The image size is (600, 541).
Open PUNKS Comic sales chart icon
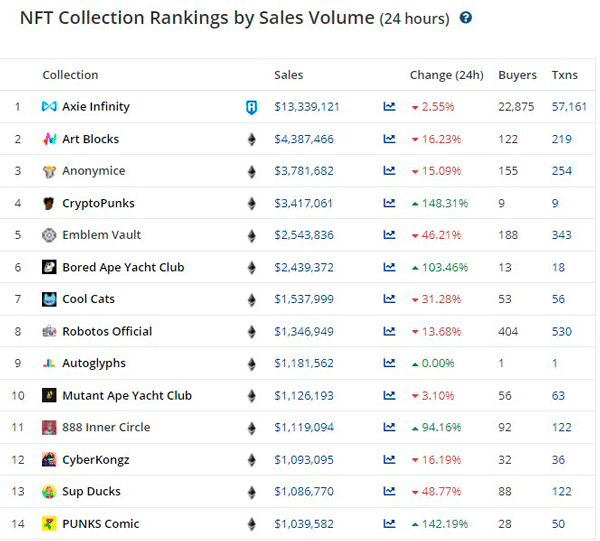389,523
